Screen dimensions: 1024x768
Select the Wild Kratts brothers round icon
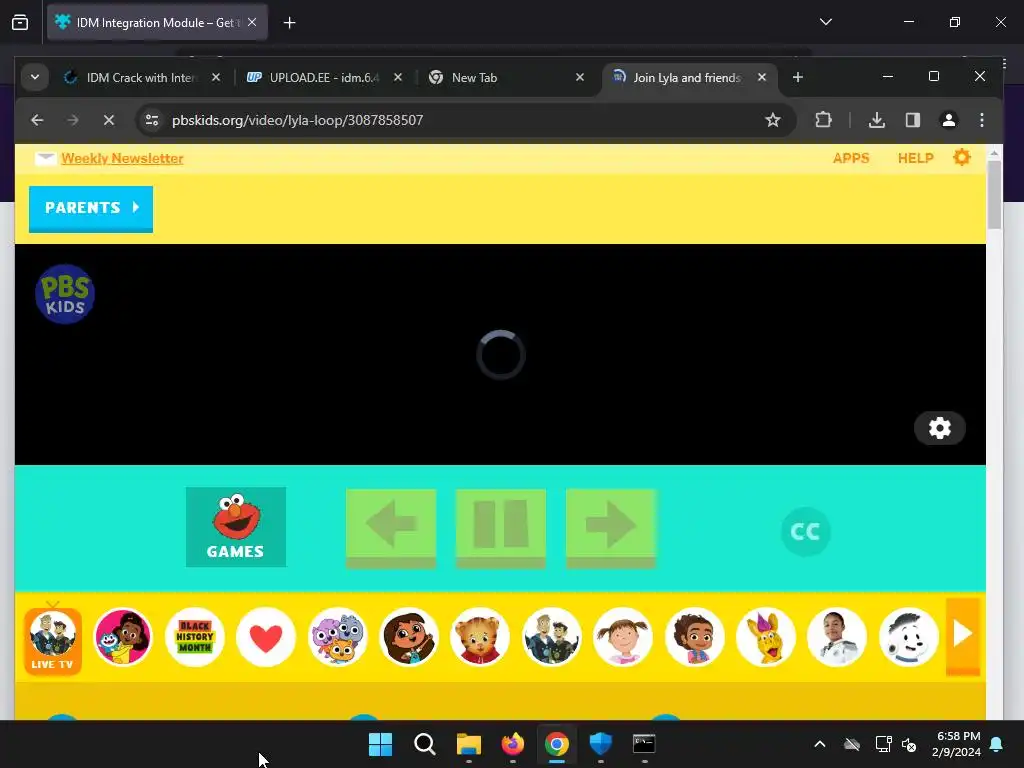pyautogui.click(x=551, y=637)
